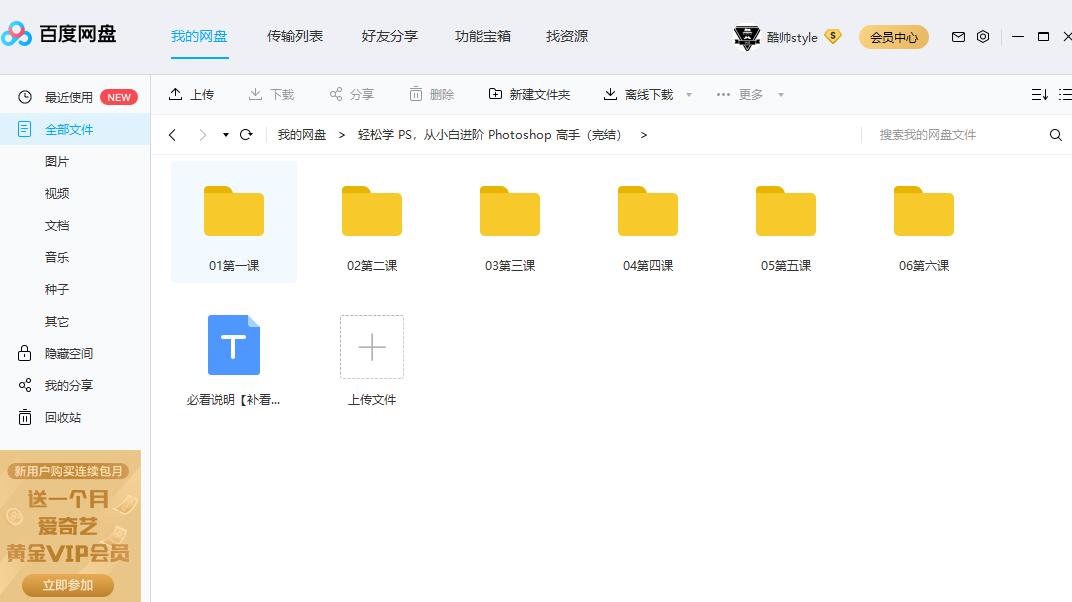Open the 03第三课 folder
The image size is (1072, 602).
pyautogui.click(x=510, y=212)
